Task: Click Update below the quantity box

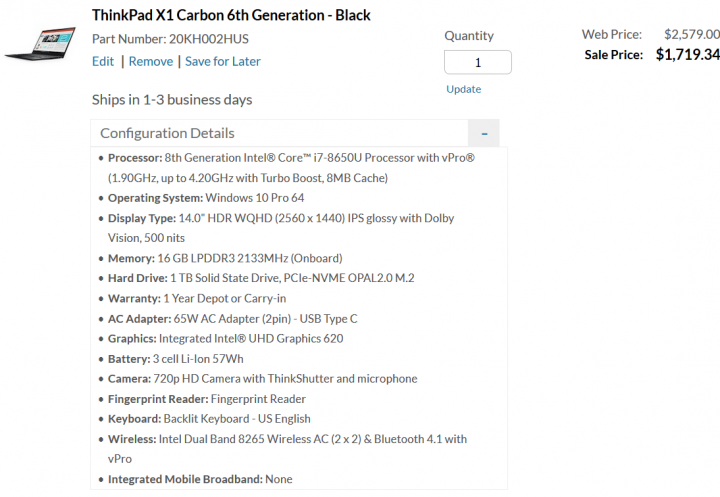Action: [x=464, y=89]
